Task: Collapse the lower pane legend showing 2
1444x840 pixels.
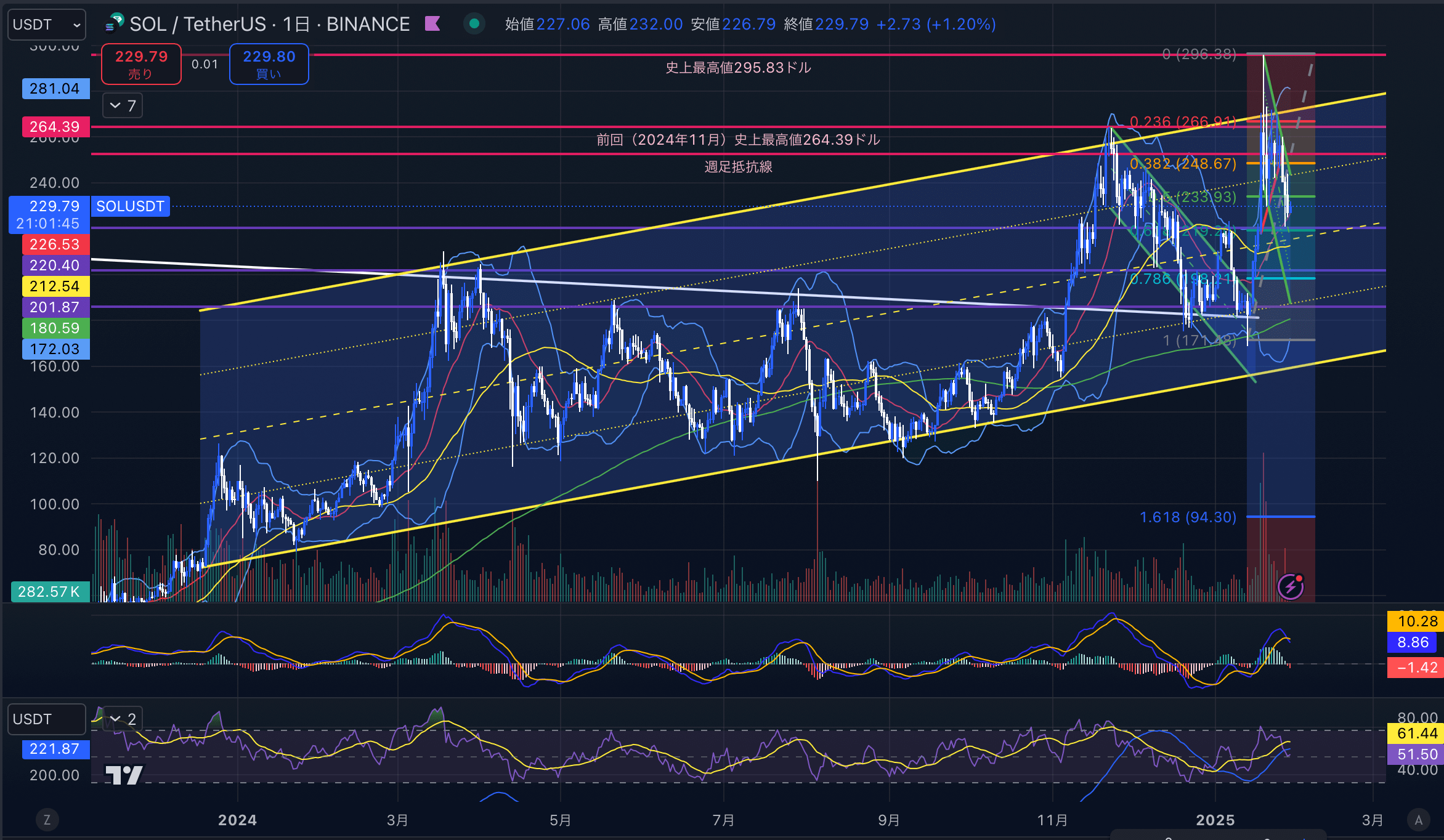Action: coord(123,719)
